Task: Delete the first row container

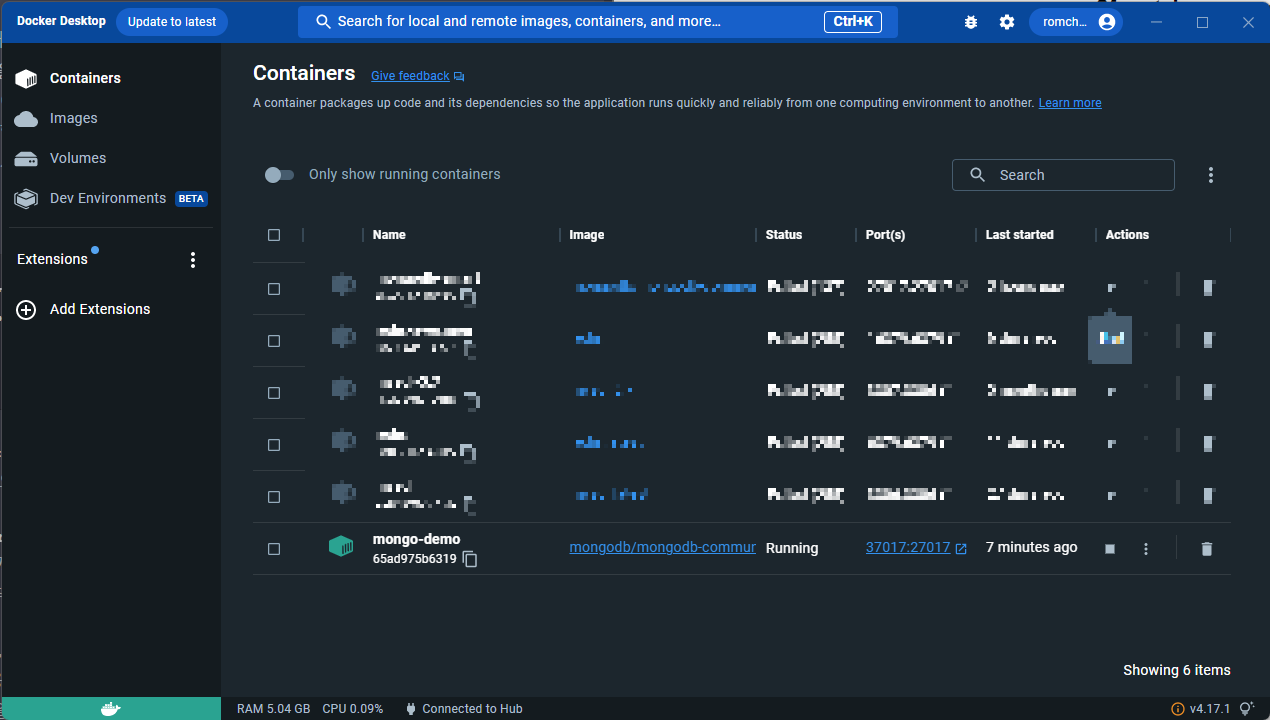Action: click(x=1209, y=289)
